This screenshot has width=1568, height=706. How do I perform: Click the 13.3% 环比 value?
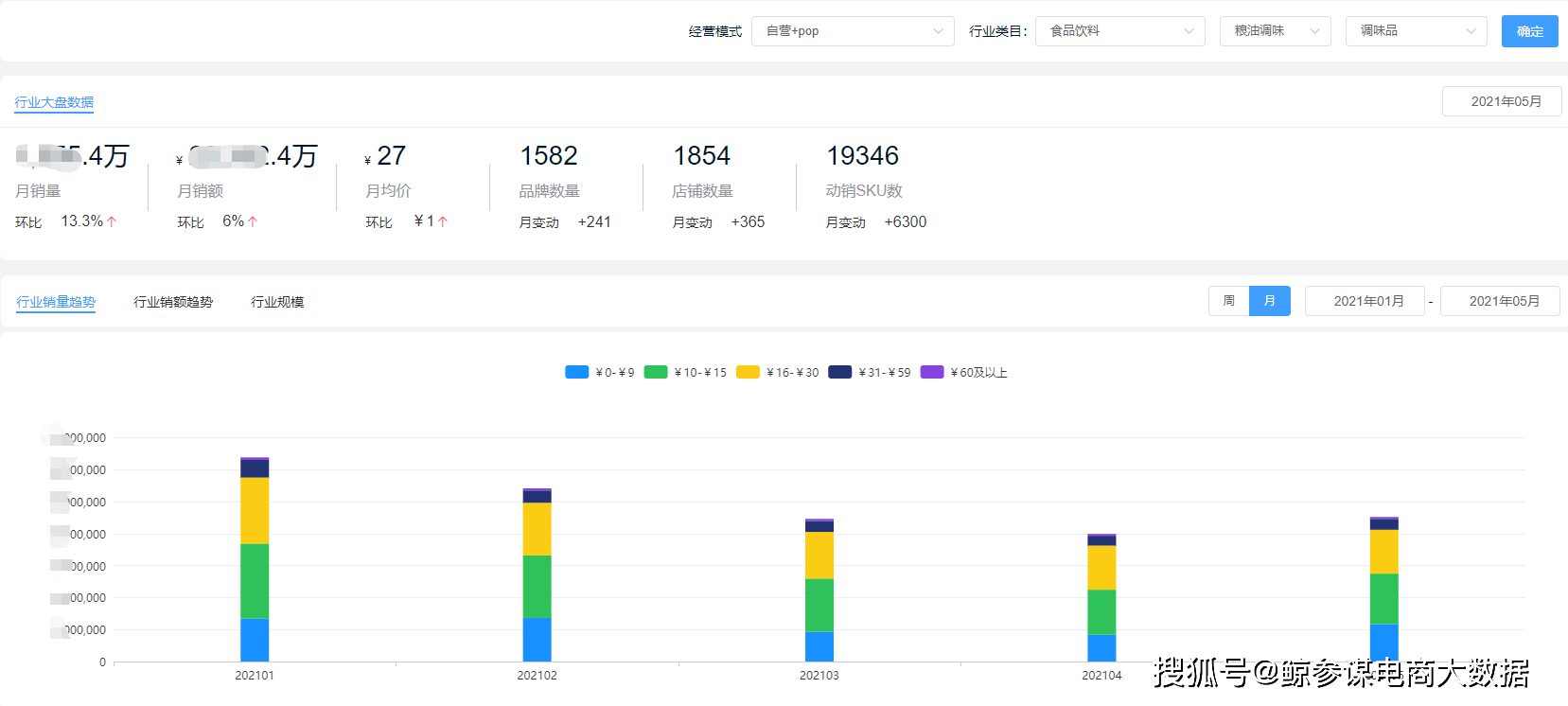(82, 221)
